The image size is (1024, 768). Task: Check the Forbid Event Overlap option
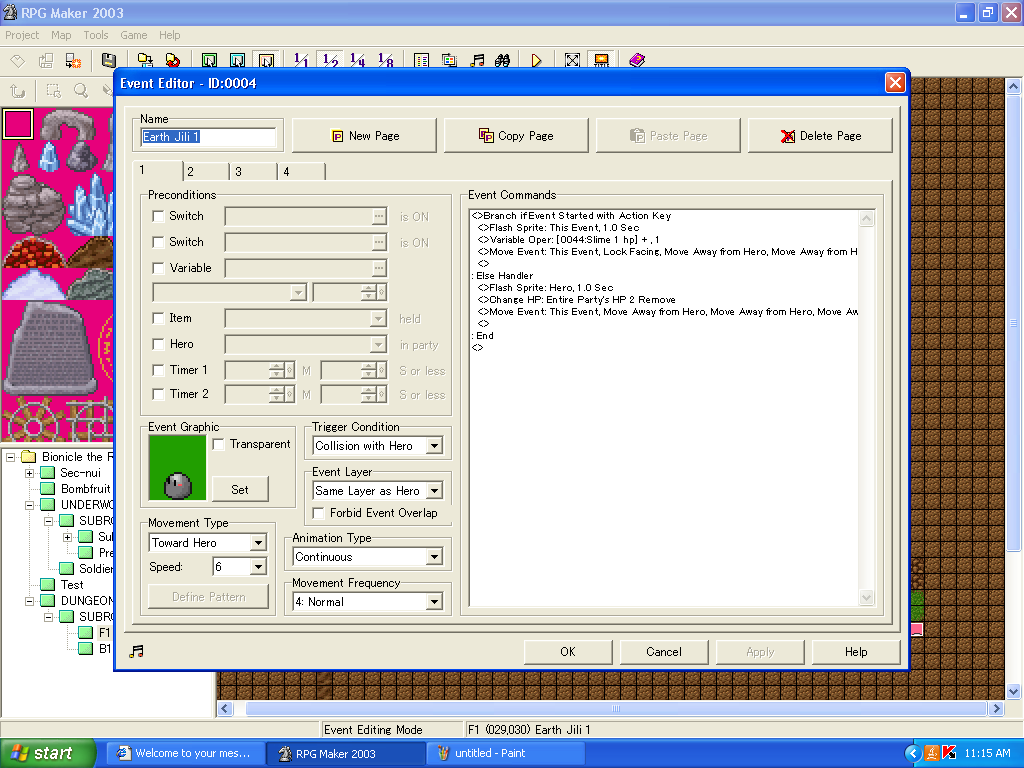[319, 513]
